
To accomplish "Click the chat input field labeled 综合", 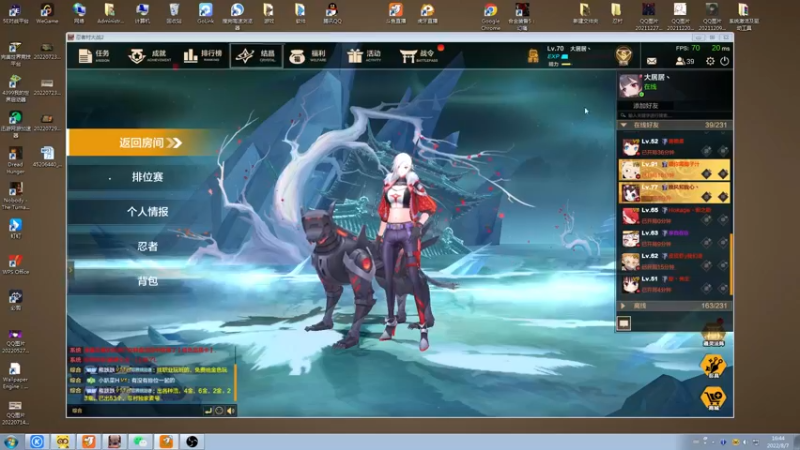I will 135,411.
